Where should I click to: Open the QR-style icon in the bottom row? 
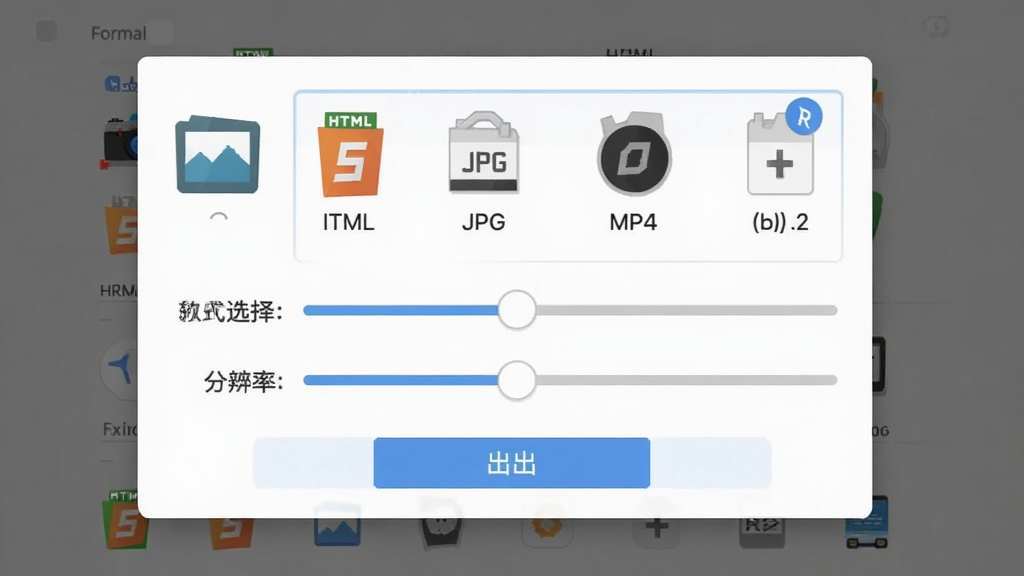(761, 524)
